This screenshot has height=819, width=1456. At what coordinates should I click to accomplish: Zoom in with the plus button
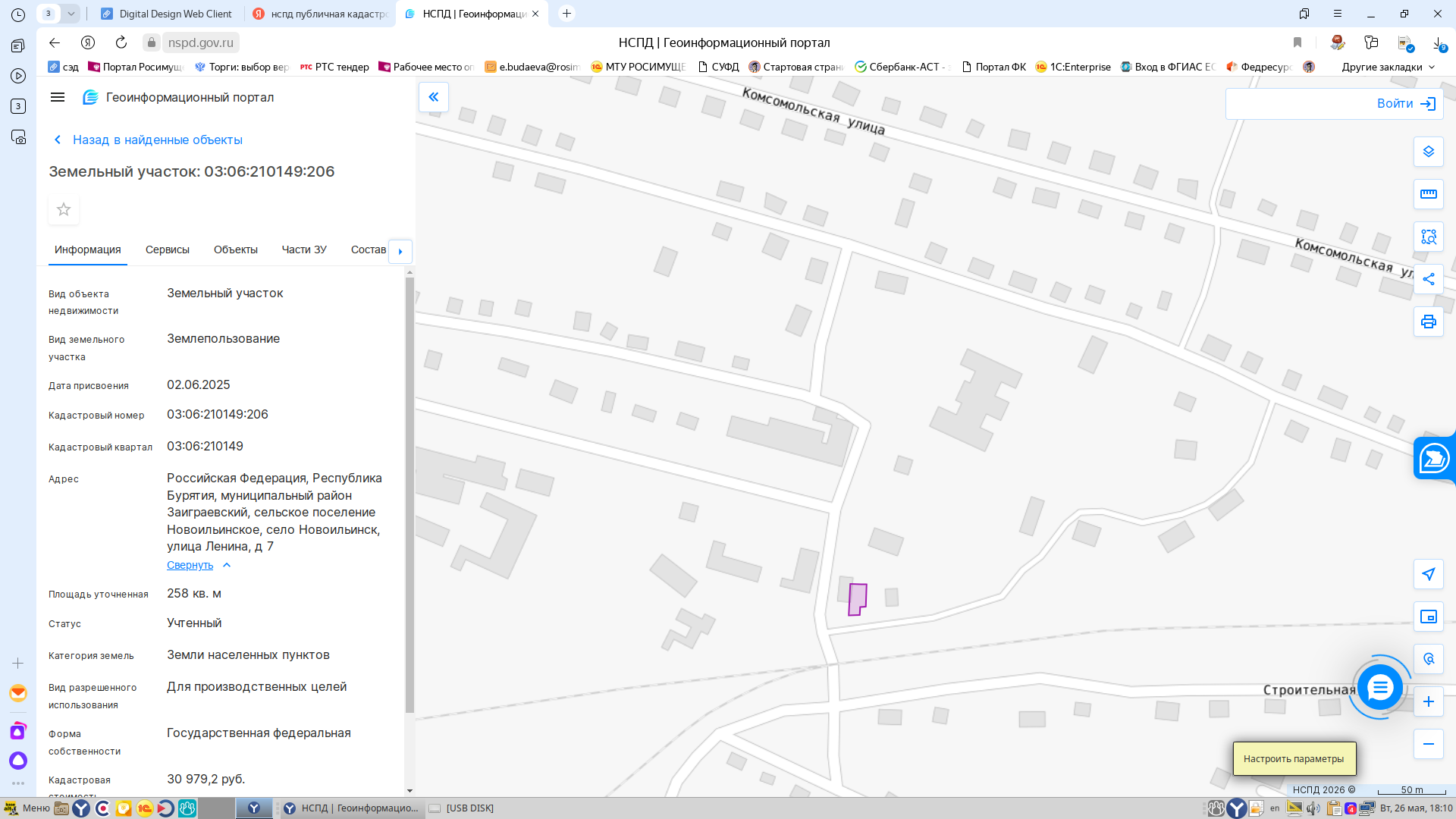(x=1428, y=701)
